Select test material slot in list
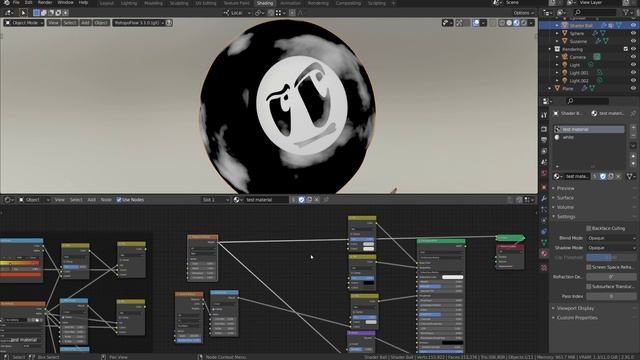 coord(589,129)
